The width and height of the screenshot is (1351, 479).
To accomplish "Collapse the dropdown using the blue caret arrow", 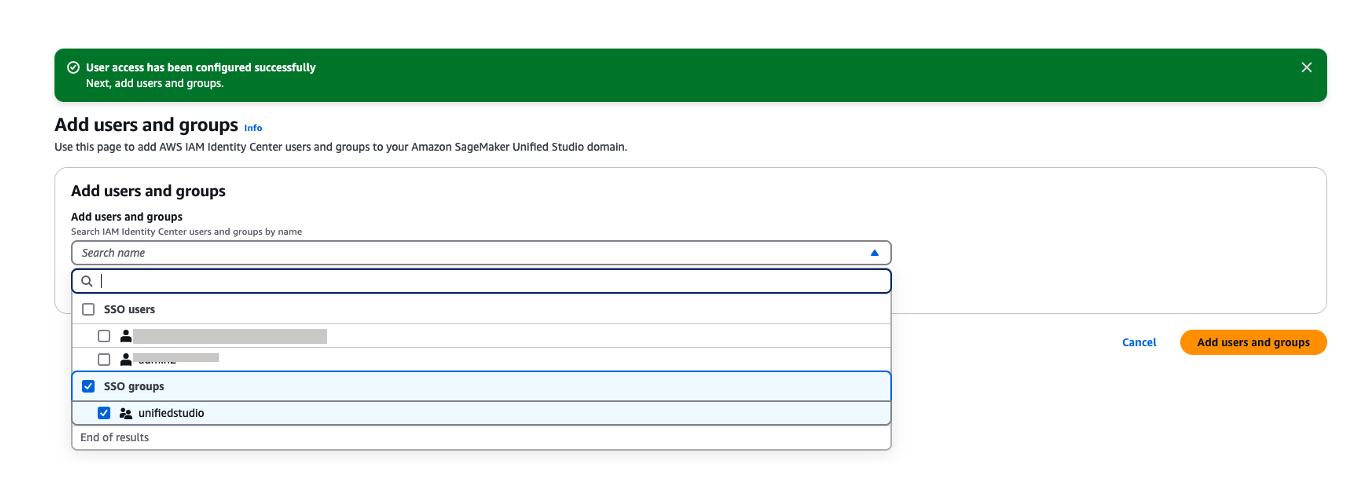I will click(874, 253).
